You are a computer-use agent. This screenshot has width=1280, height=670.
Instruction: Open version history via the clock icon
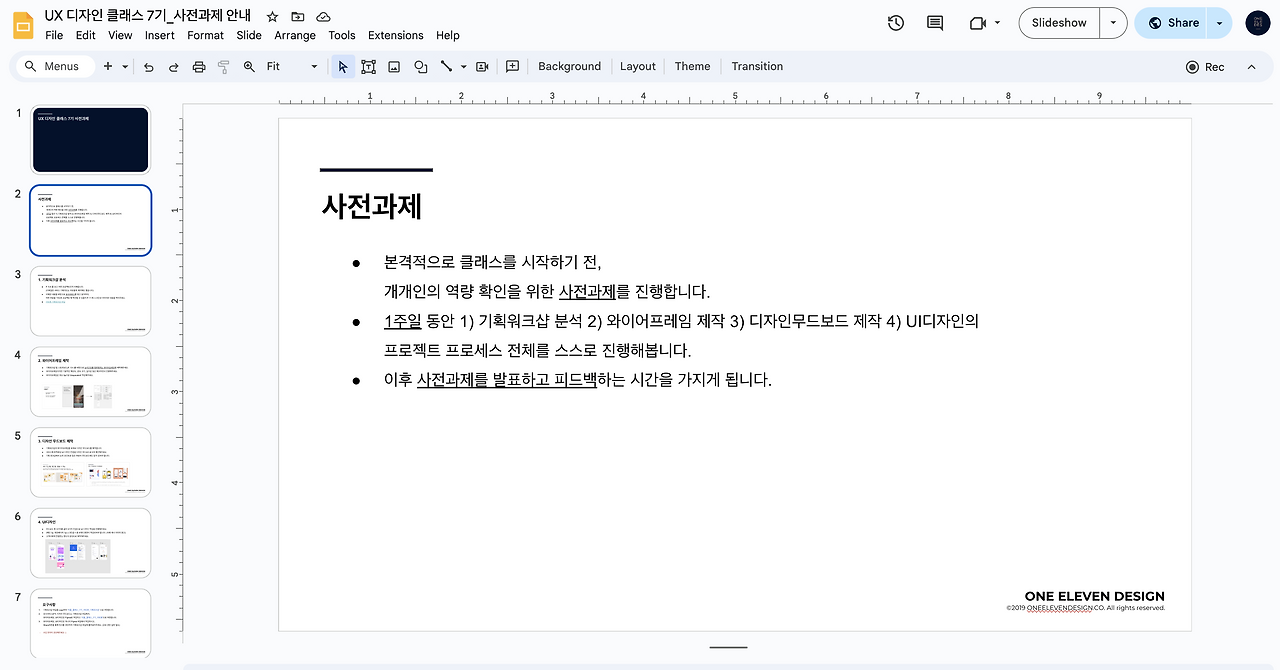point(895,22)
